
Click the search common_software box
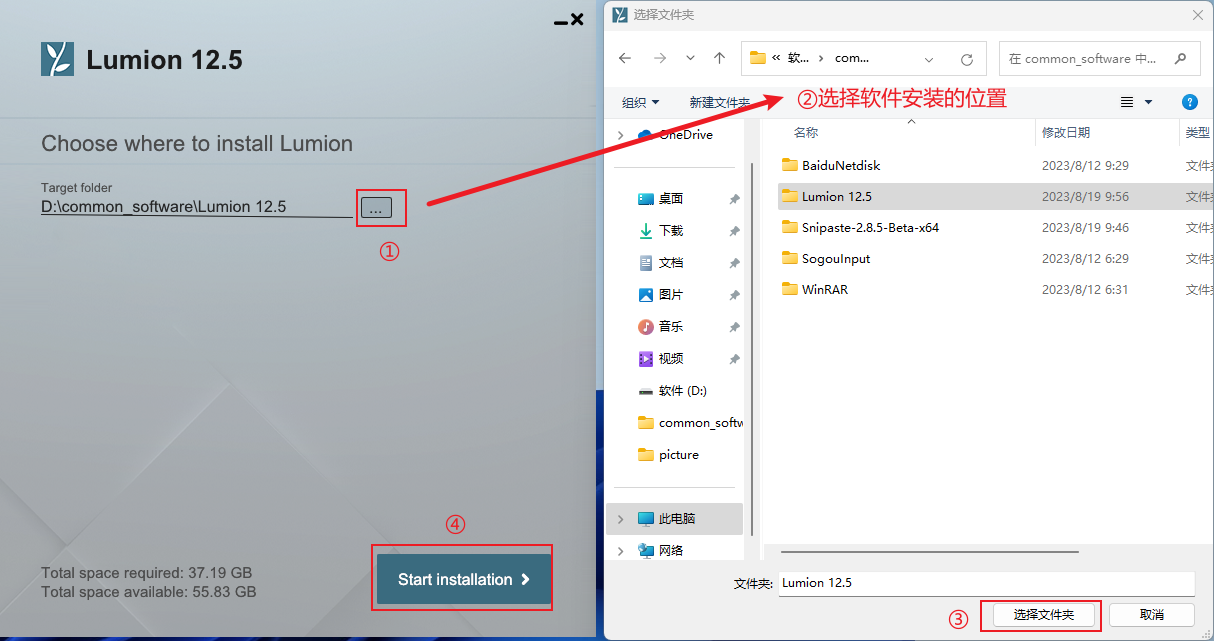1099,58
